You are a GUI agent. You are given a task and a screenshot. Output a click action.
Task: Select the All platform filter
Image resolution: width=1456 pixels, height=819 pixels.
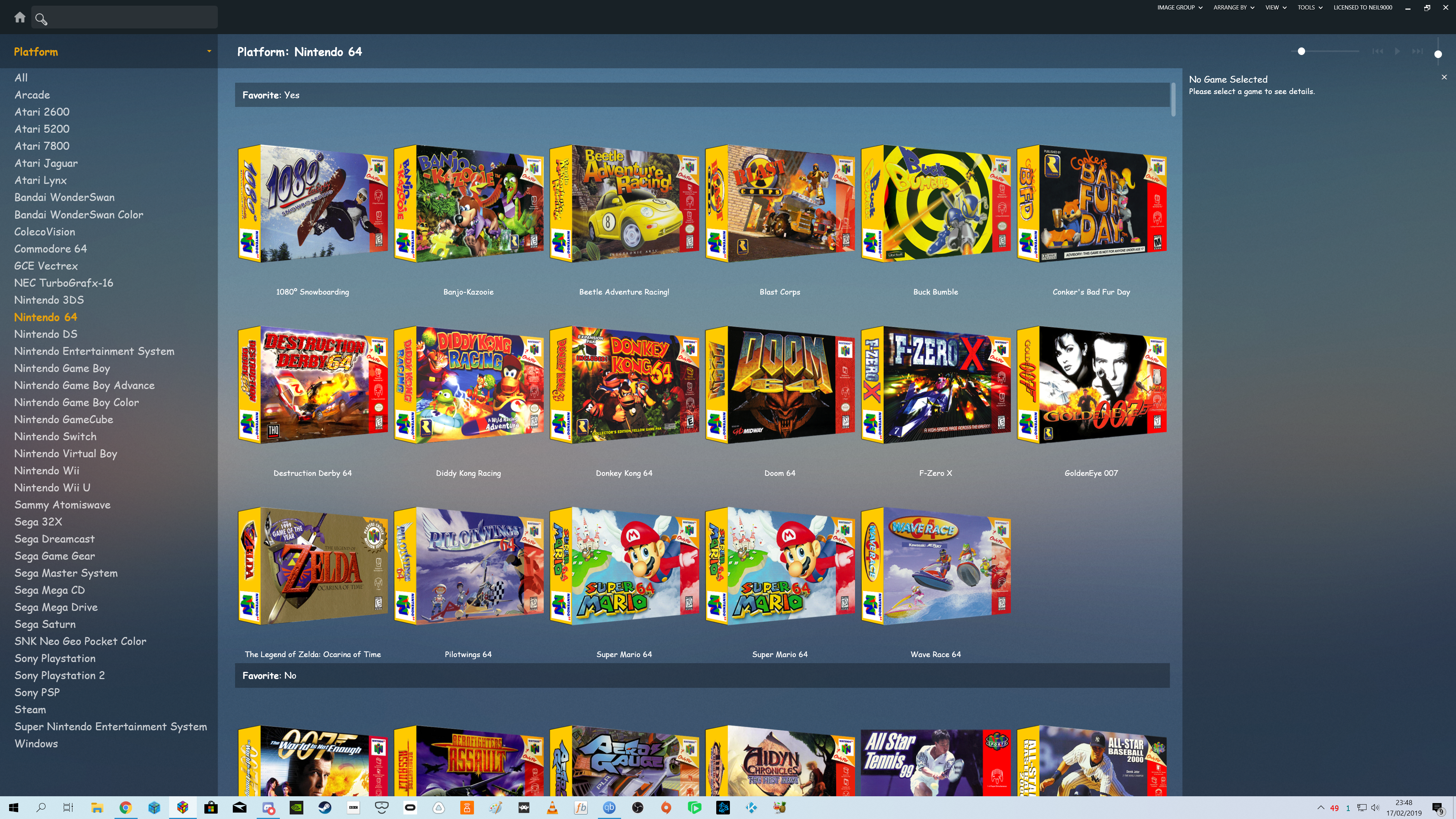pyautogui.click(x=21, y=78)
